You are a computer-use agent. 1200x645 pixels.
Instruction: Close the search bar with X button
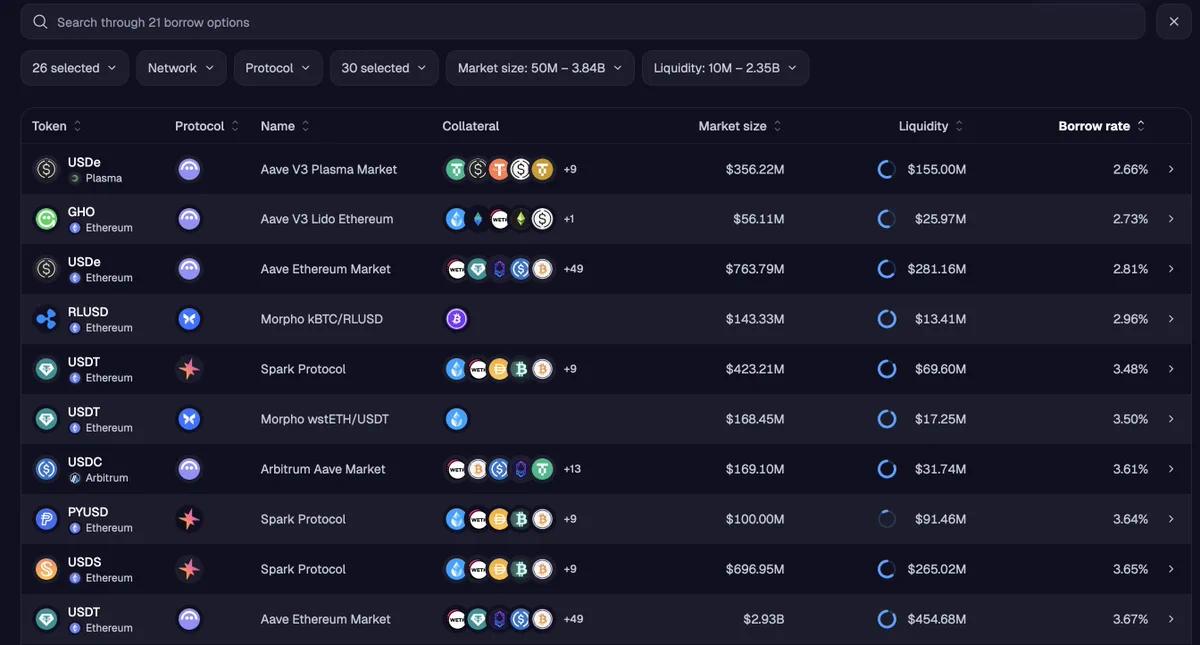click(x=1174, y=22)
